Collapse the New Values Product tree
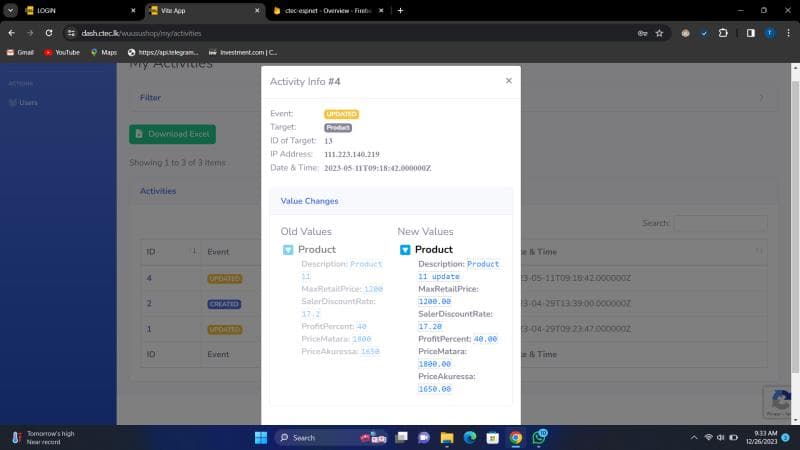800x450 pixels. 405,250
